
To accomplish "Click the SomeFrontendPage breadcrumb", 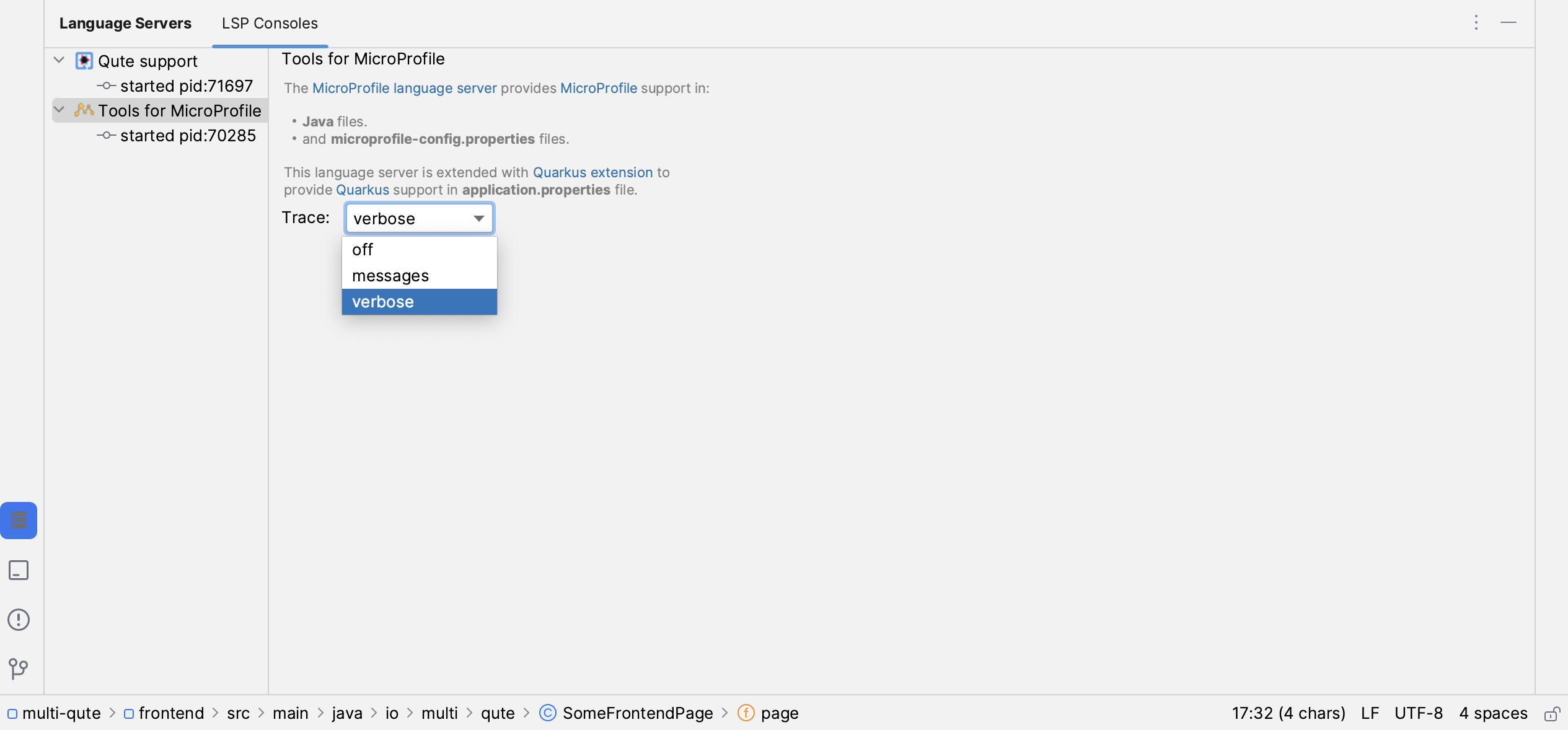I will 638,713.
